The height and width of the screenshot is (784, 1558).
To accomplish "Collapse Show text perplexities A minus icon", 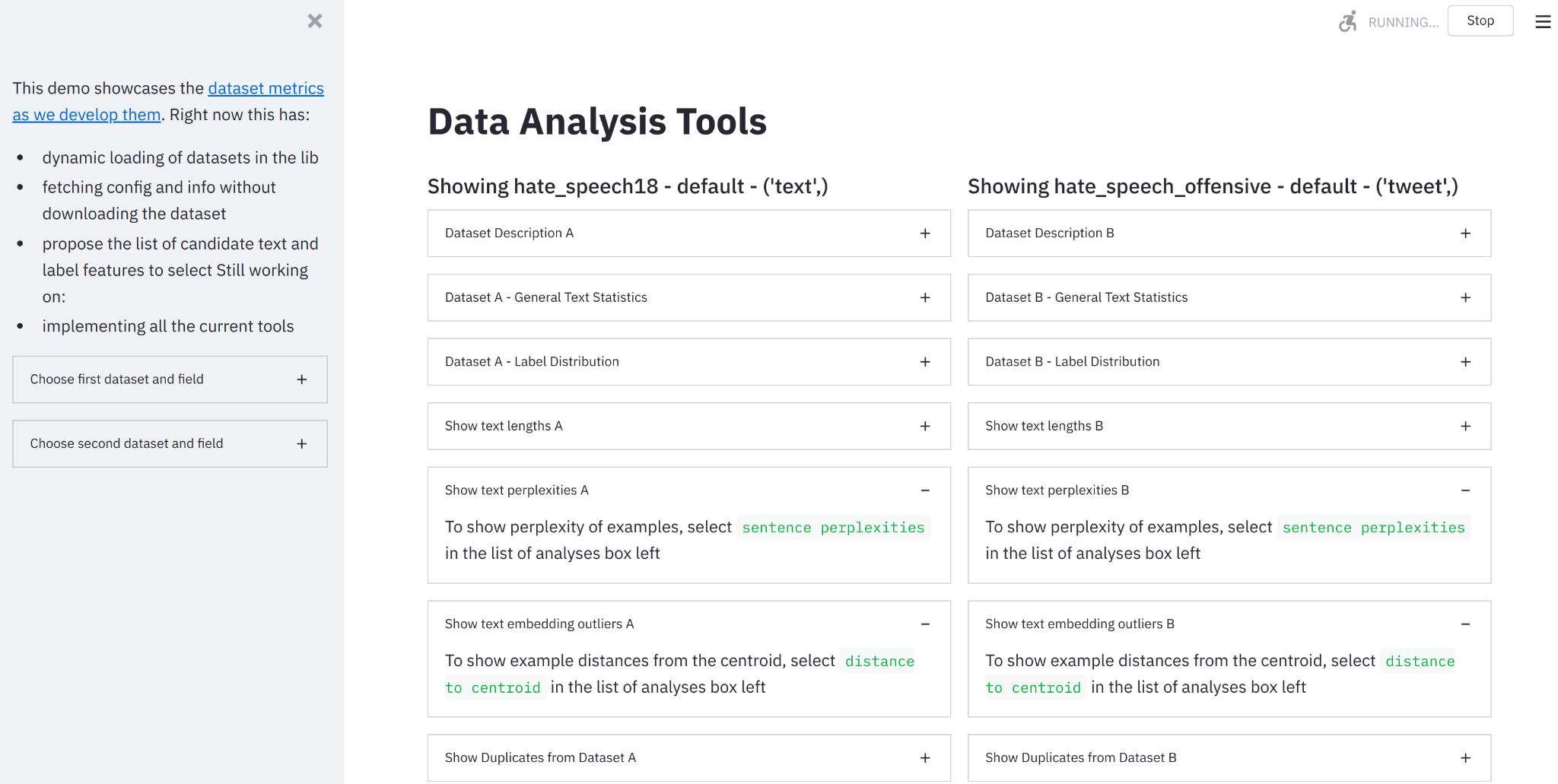I will tap(925, 490).
